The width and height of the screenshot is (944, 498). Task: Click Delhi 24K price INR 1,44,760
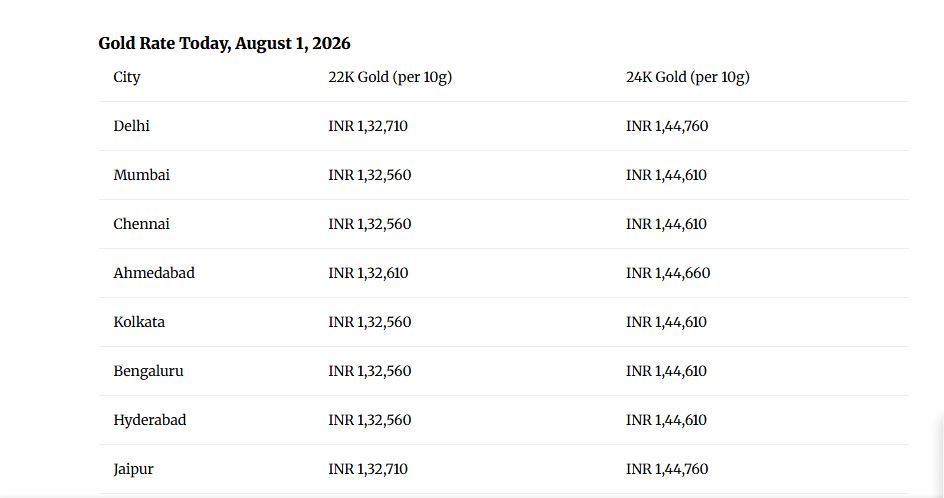[x=667, y=126]
